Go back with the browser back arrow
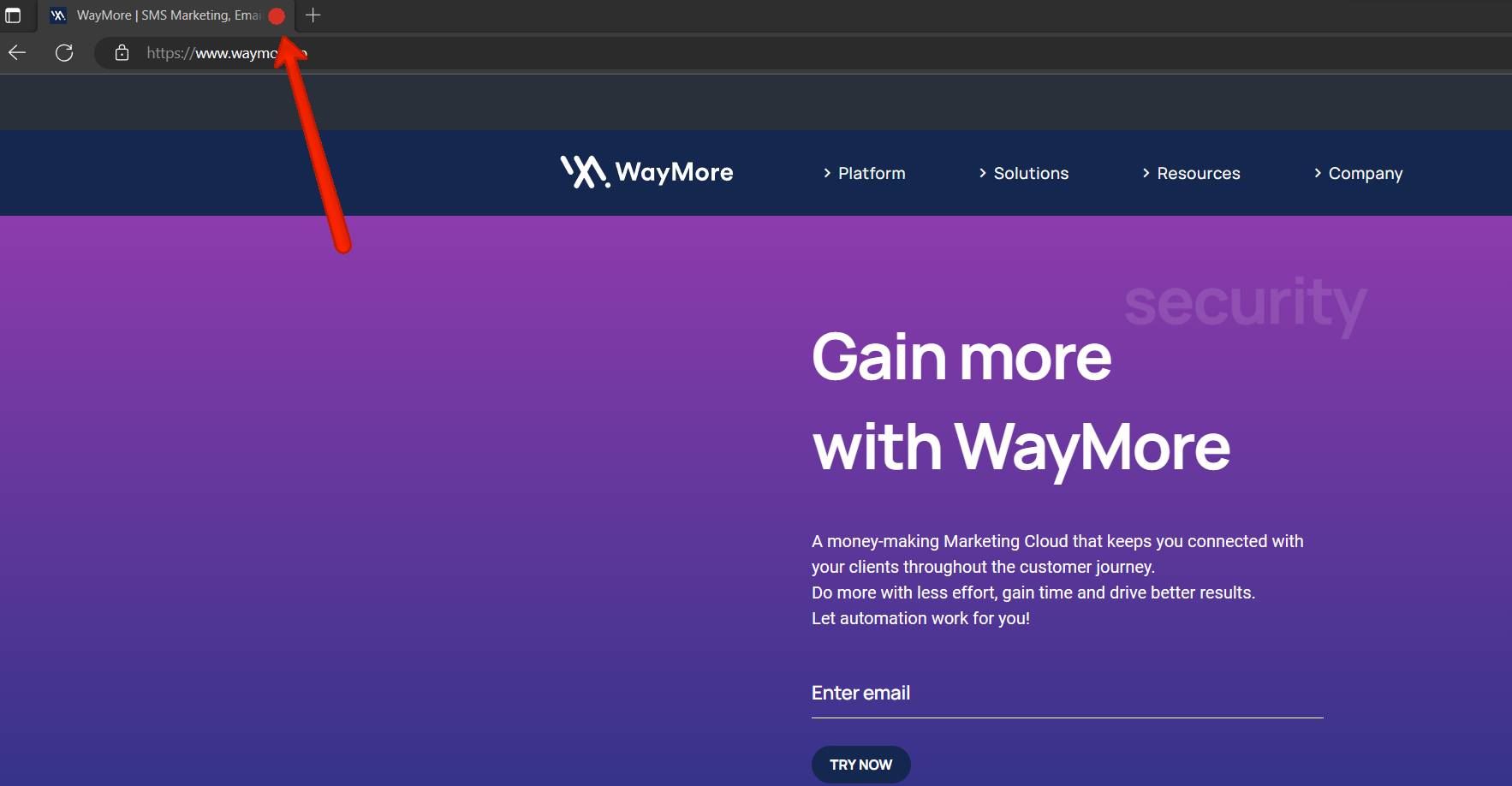This screenshot has width=1512, height=786. [17, 53]
